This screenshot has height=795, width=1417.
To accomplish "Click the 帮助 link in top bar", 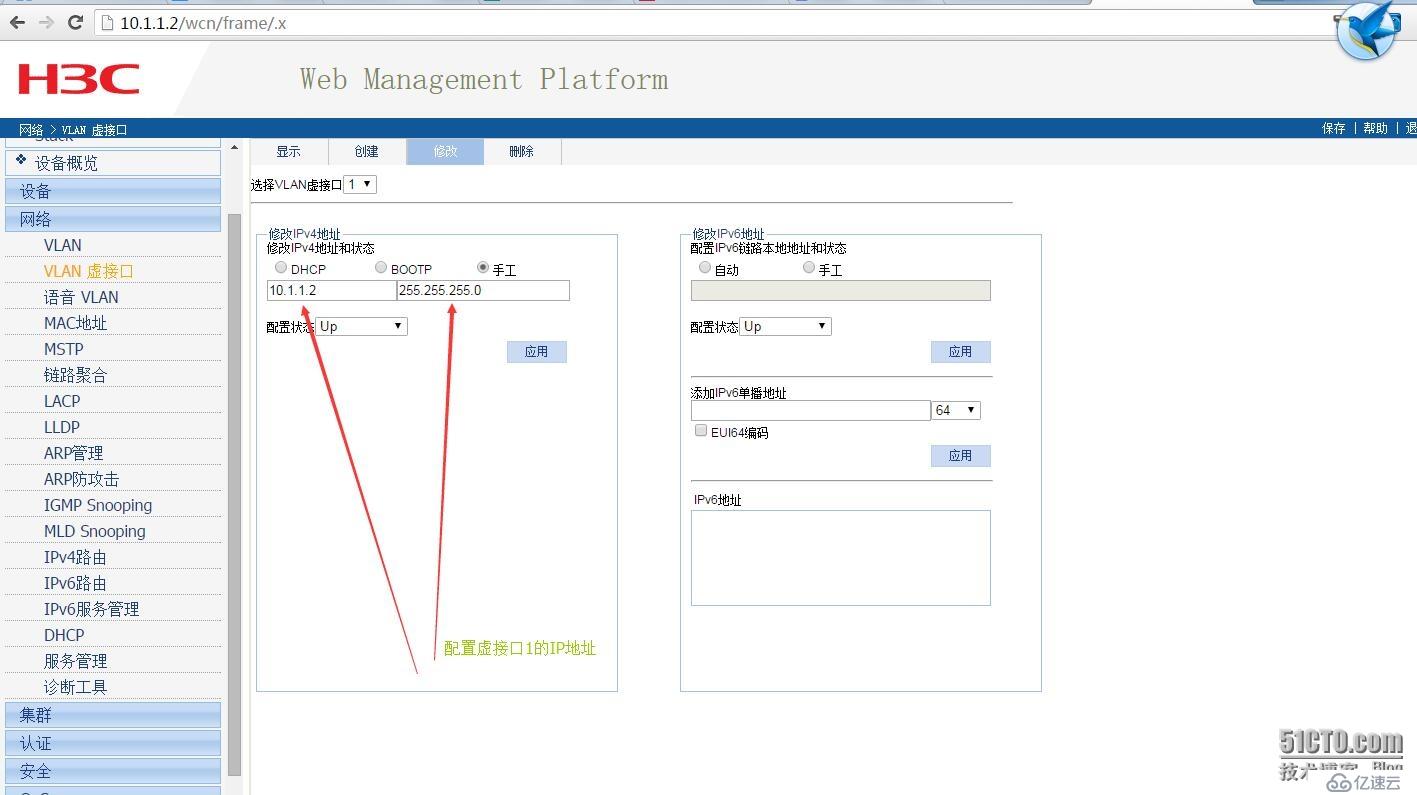I will [x=1376, y=128].
